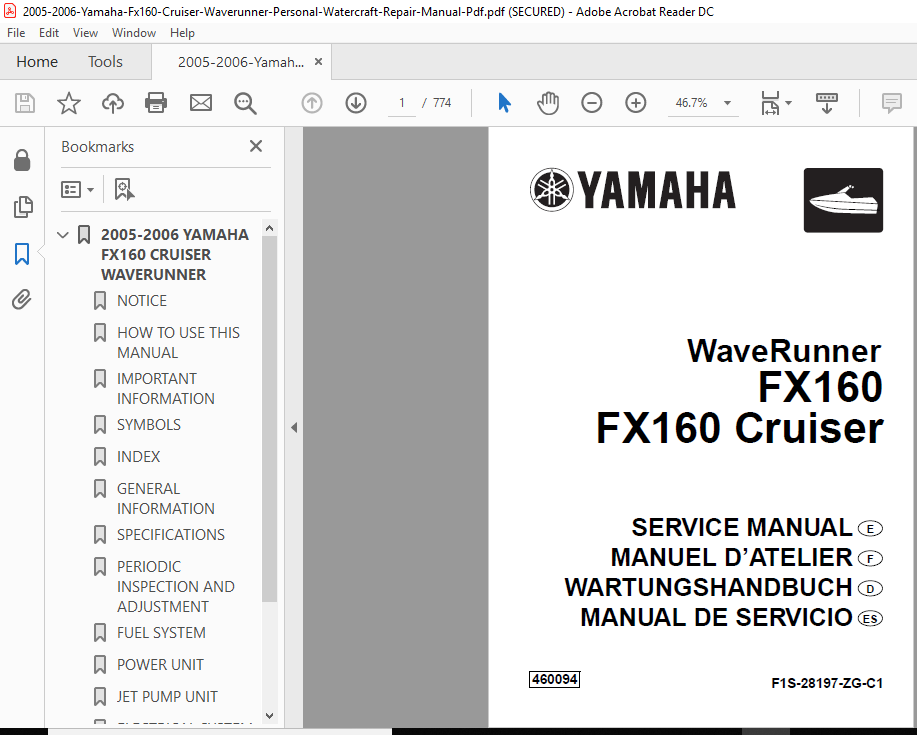Image resolution: width=917 pixels, height=735 pixels.
Task: Open the Edit menu
Action: coord(49,33)
